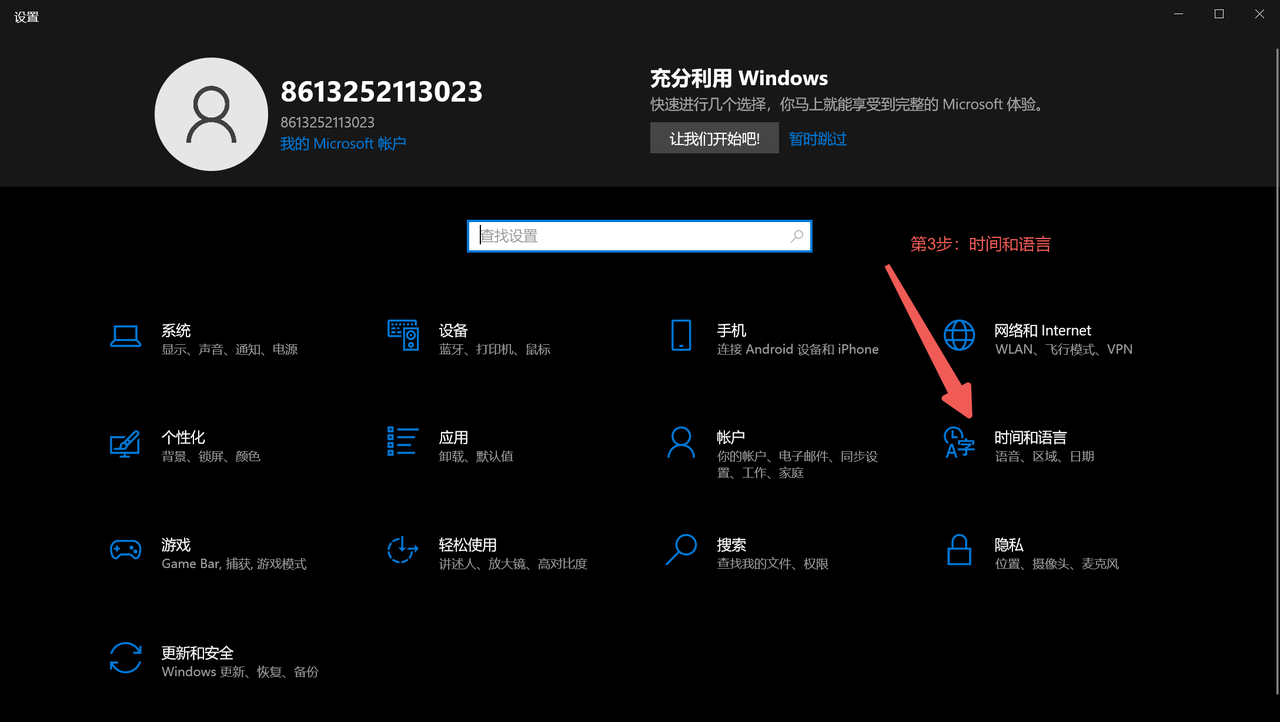1280x722 pixels.
Task: Open the 帐户 category title
Action: point(731,437)
